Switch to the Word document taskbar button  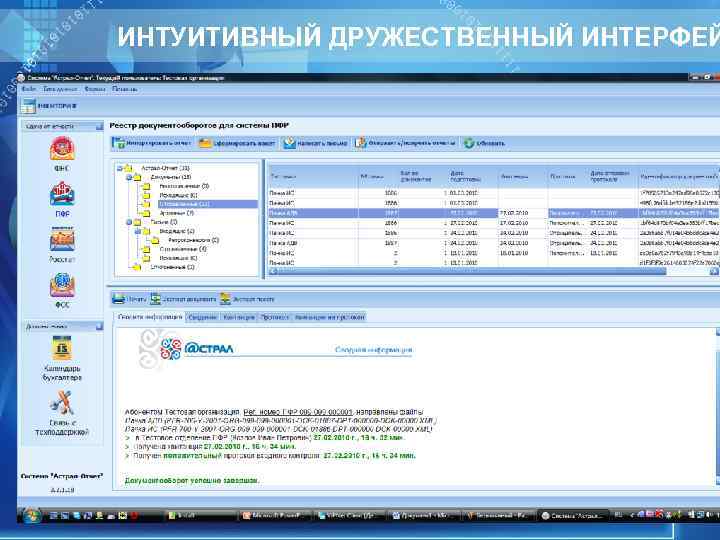pyautogui.click(x=423, y=516)
